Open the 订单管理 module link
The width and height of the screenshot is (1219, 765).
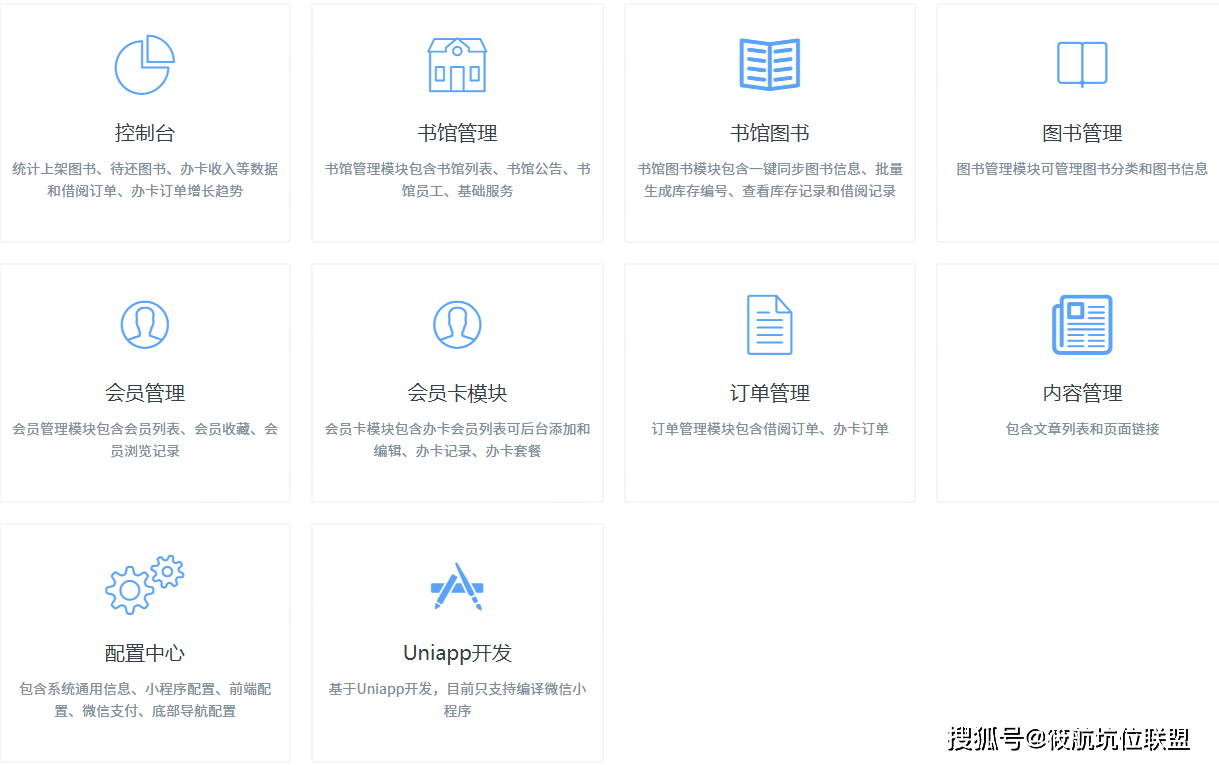pyautogui.click(x=769, y=393)
